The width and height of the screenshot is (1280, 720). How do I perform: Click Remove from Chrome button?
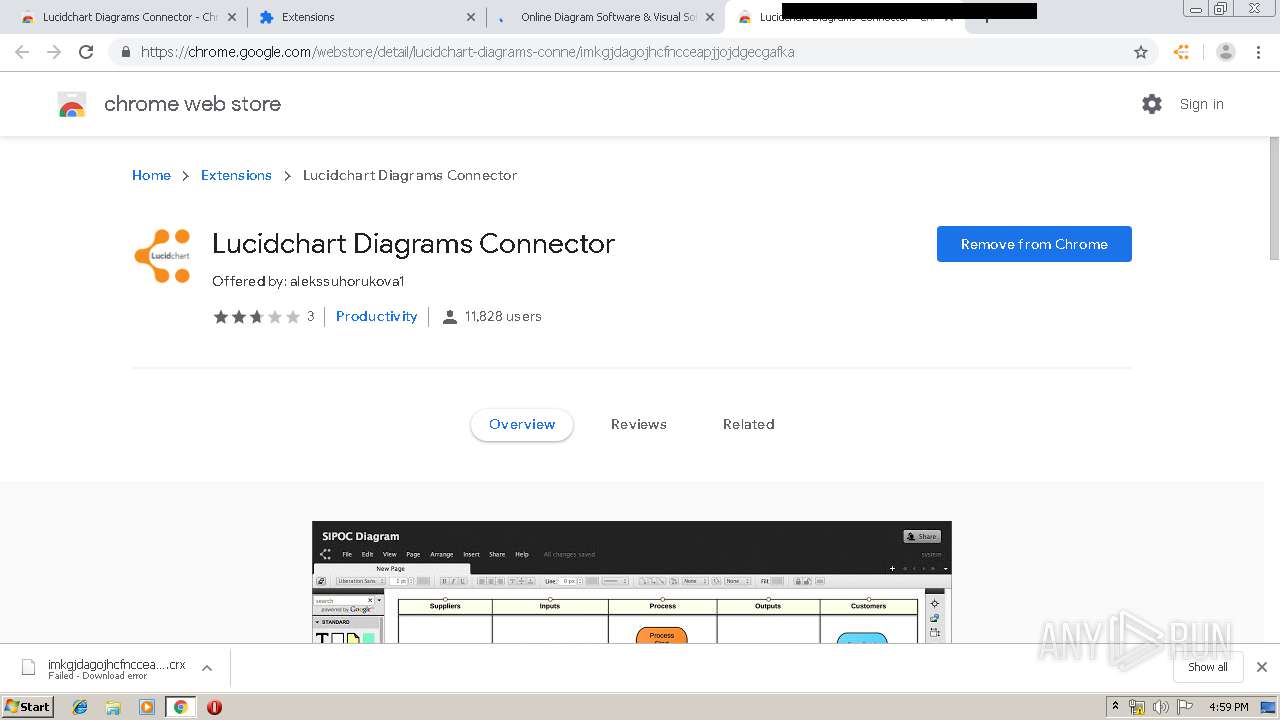point(1034,244)
